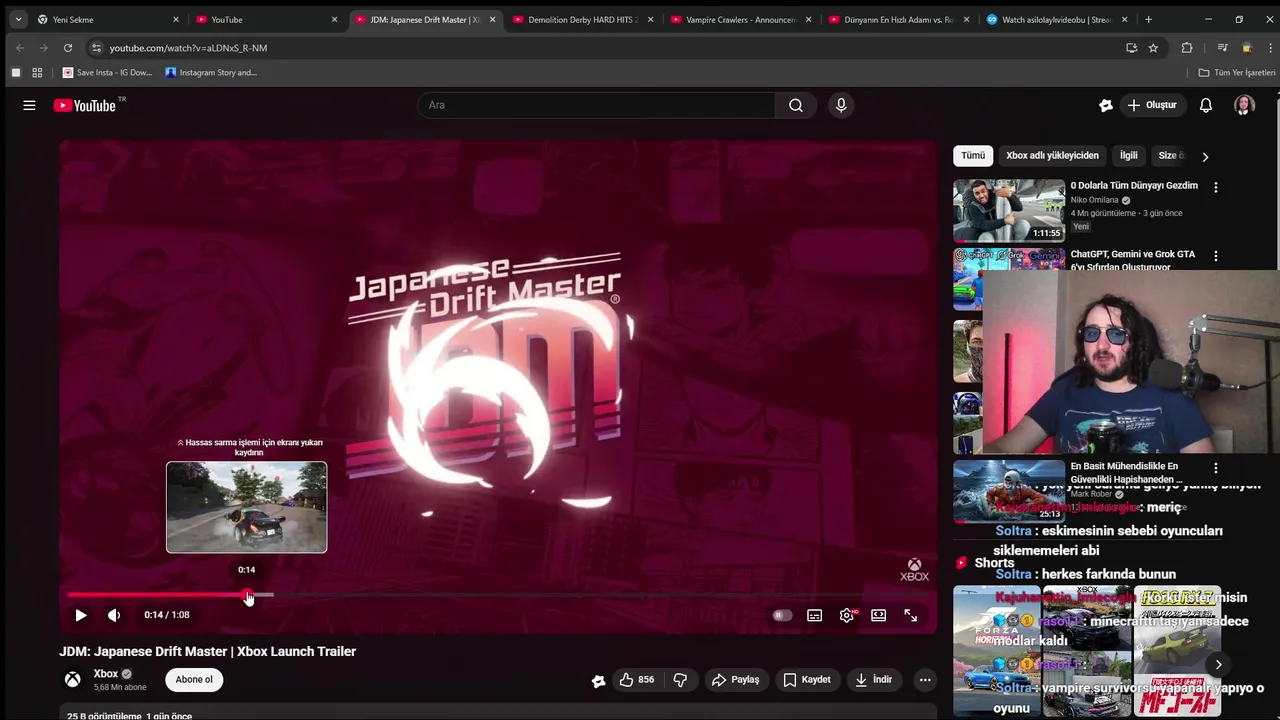The image size is (1280, 720).
Task: Open options for En Basit Mühendislikle video
Action: 1216,468
